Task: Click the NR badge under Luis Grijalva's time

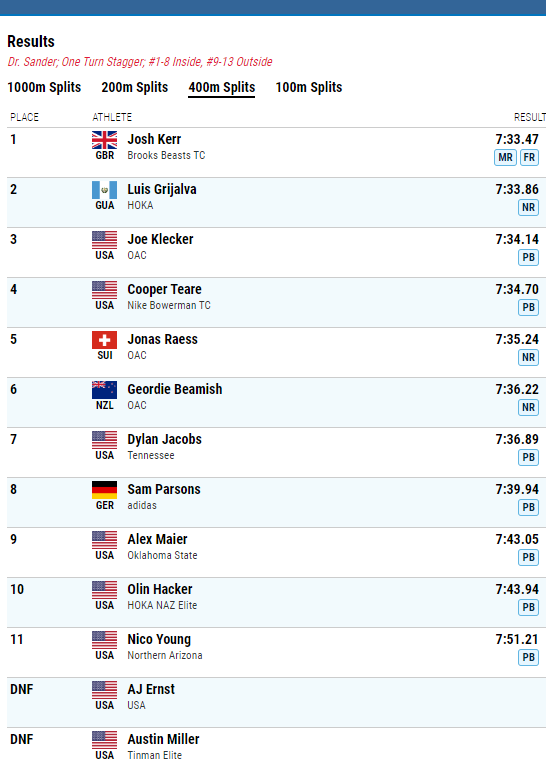Action: pos(529,208)
